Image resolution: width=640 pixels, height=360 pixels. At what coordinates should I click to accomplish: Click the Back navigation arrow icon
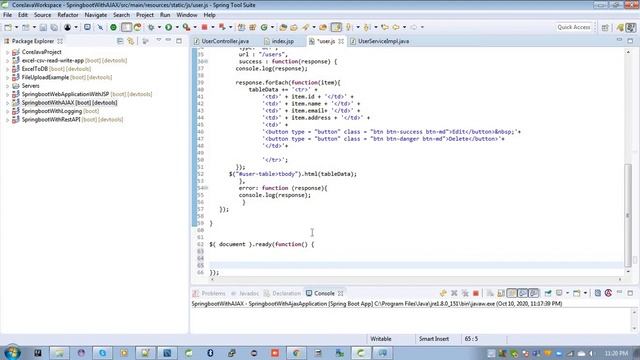pyautogui.click(x=396, y=27)
